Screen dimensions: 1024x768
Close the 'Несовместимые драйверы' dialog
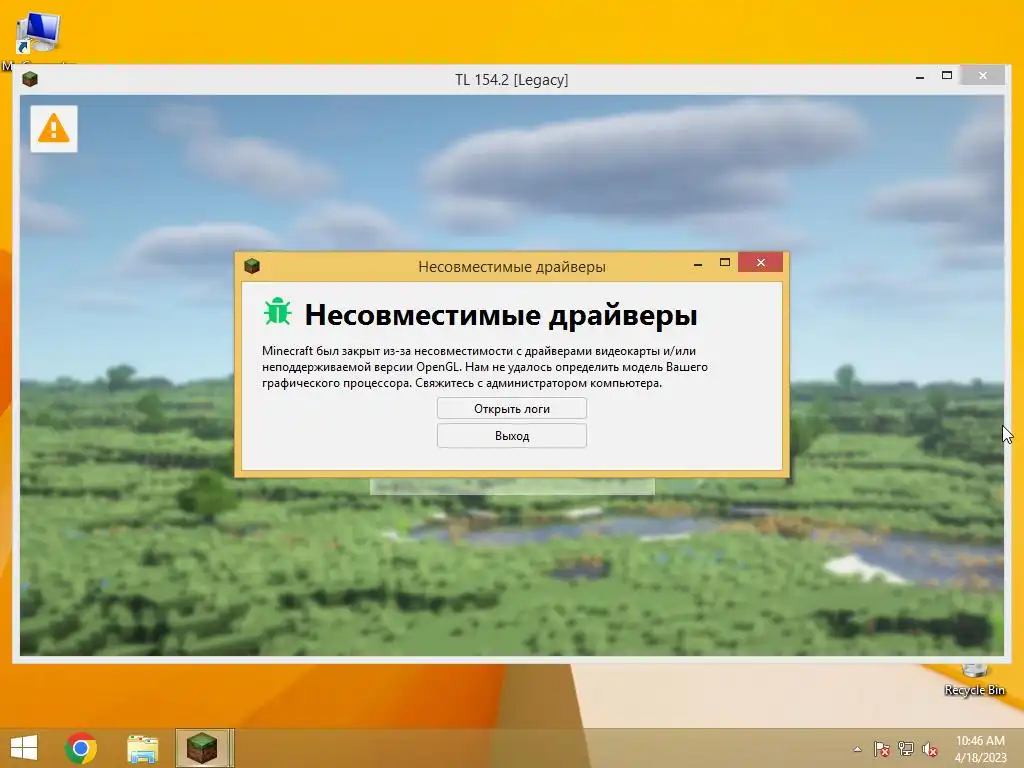point(760,263)
